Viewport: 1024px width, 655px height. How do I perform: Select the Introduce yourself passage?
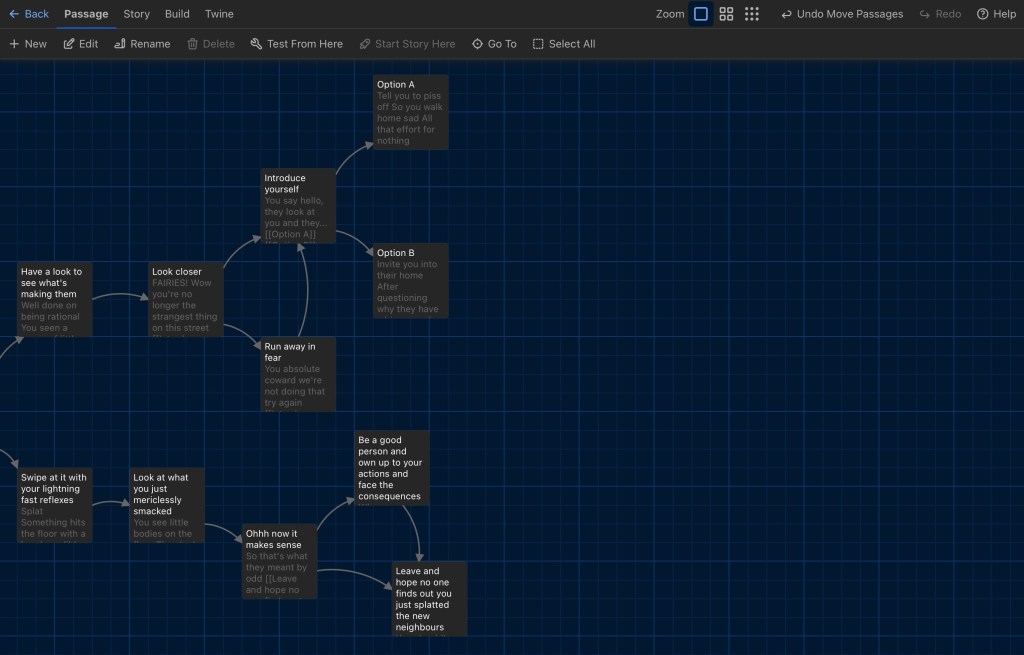coord(298,205)
